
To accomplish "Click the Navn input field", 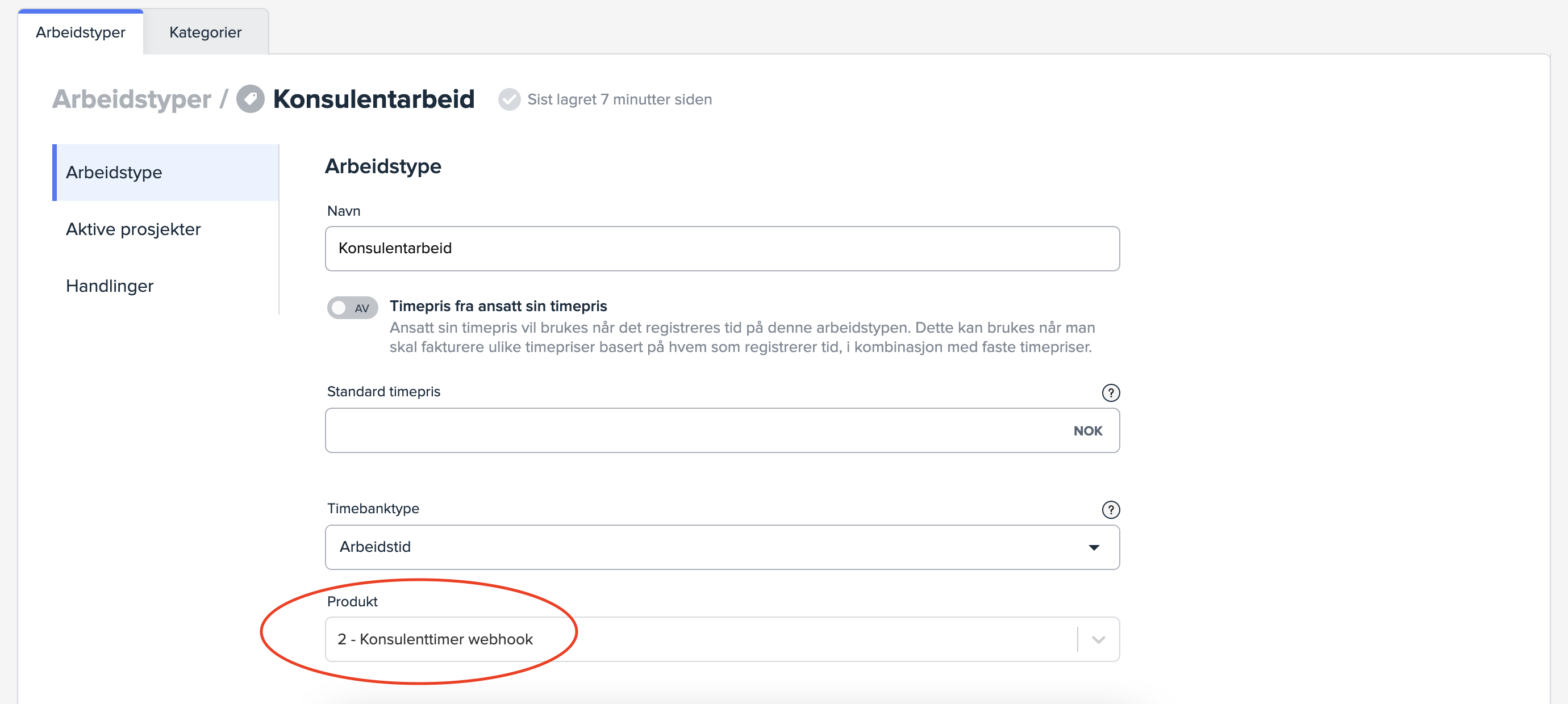I will (722, 248).
